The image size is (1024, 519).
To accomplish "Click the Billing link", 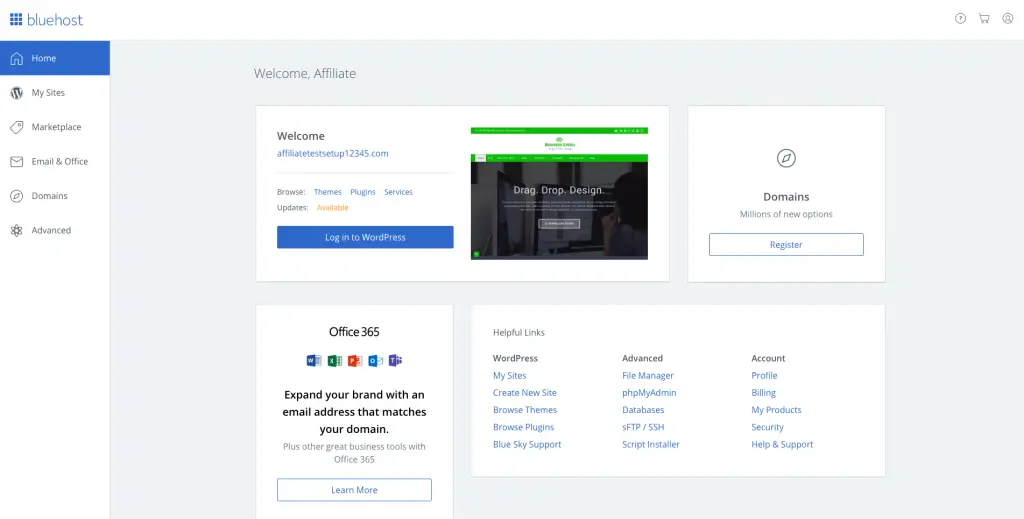I will (x=763, y=392).
